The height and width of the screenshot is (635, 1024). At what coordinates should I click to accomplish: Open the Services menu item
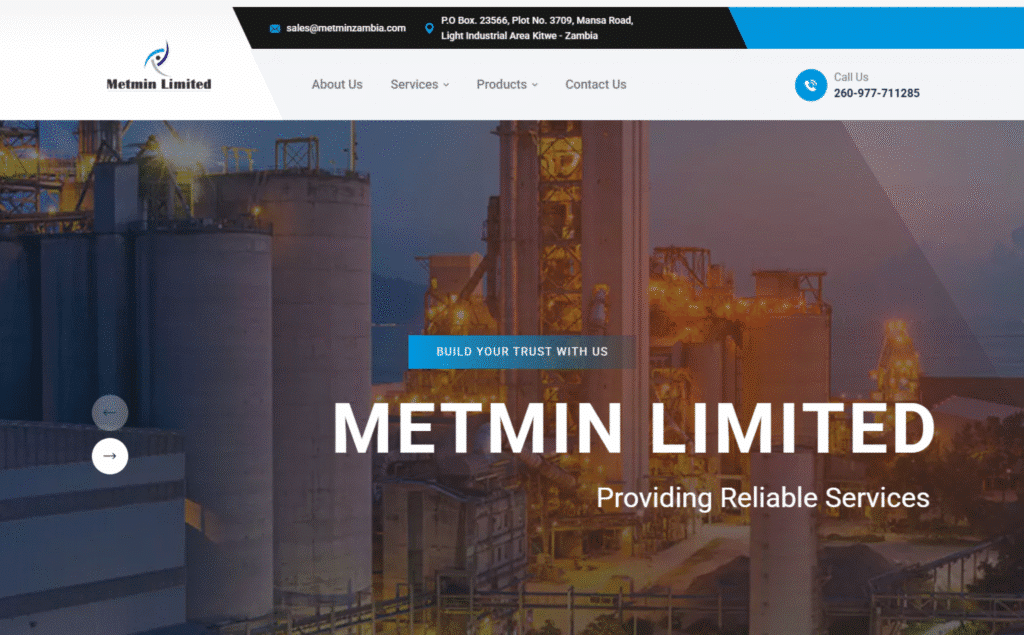pos(414,84)
